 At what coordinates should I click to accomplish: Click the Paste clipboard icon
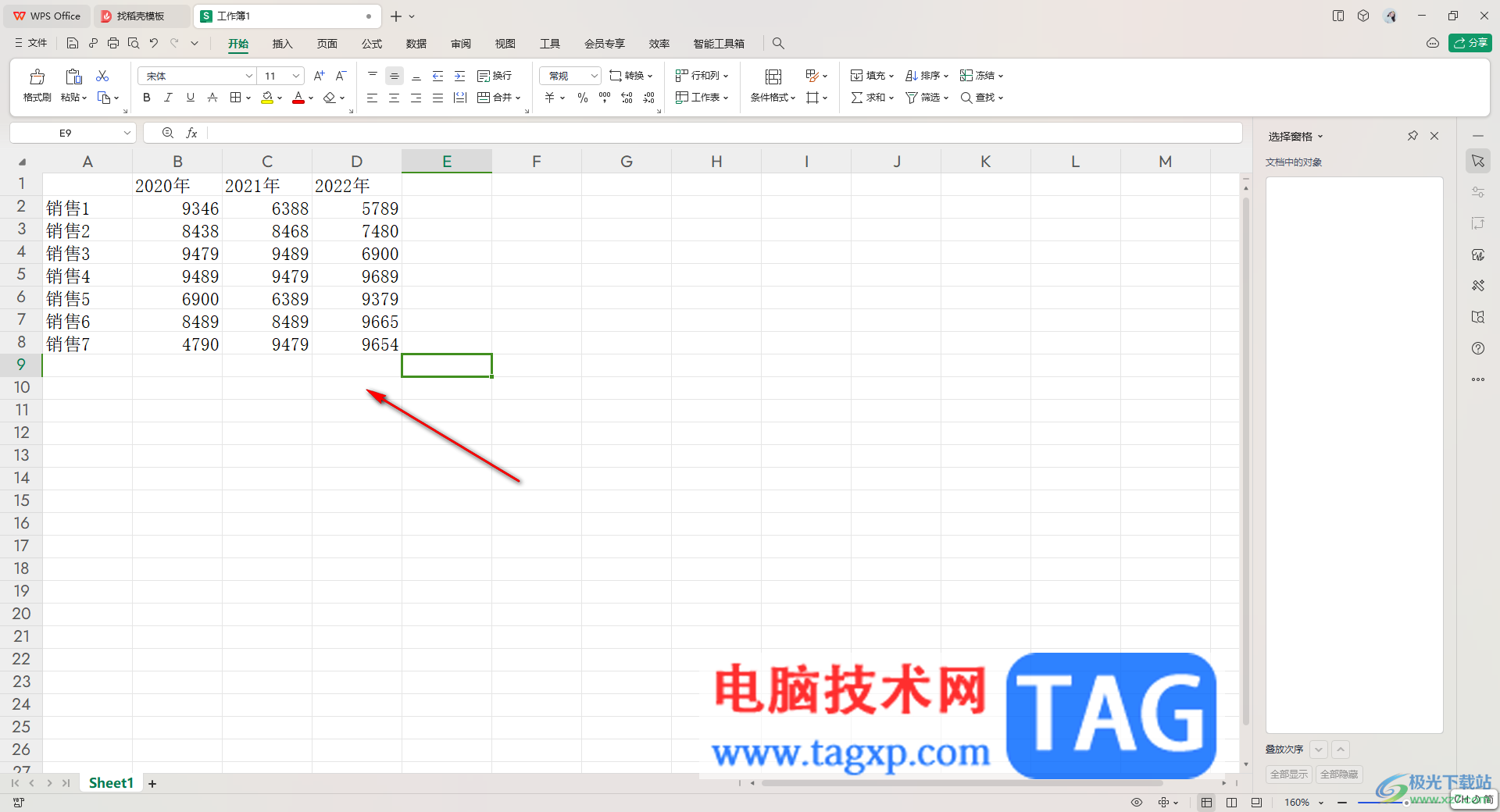tap(73, 77)
